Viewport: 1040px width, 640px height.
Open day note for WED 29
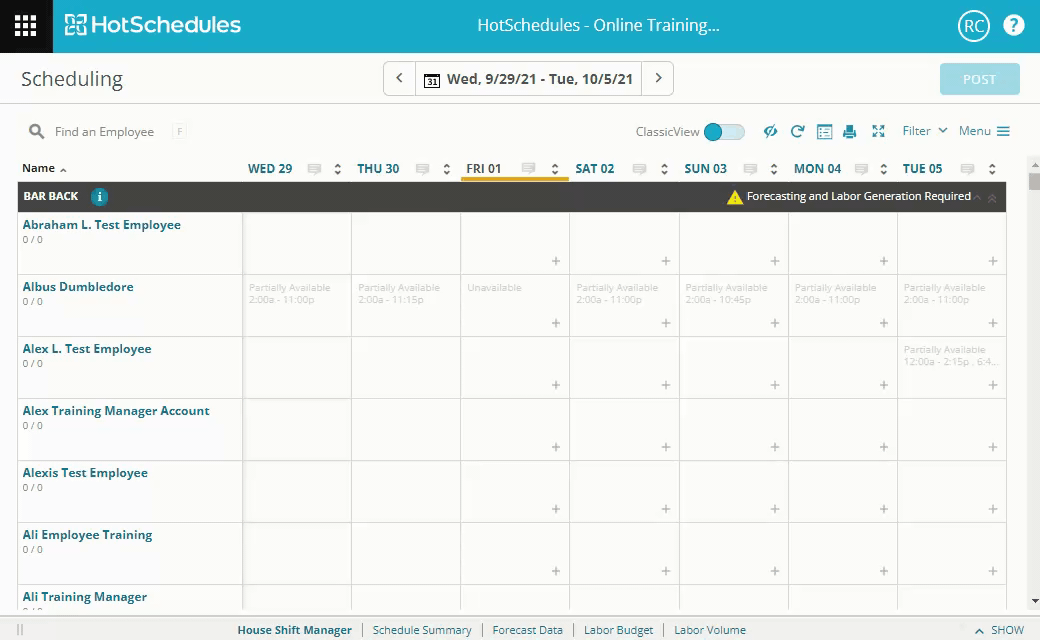click(x=314, y=169)
